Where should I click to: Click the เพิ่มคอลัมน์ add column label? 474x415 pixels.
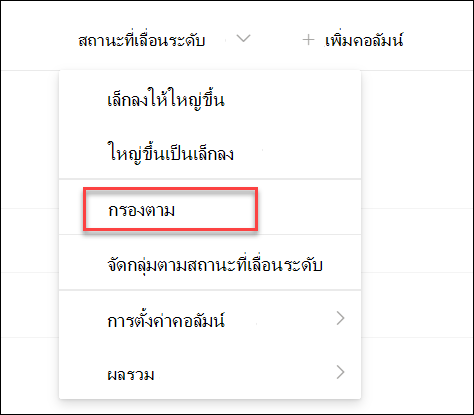(x=364, y=40)
